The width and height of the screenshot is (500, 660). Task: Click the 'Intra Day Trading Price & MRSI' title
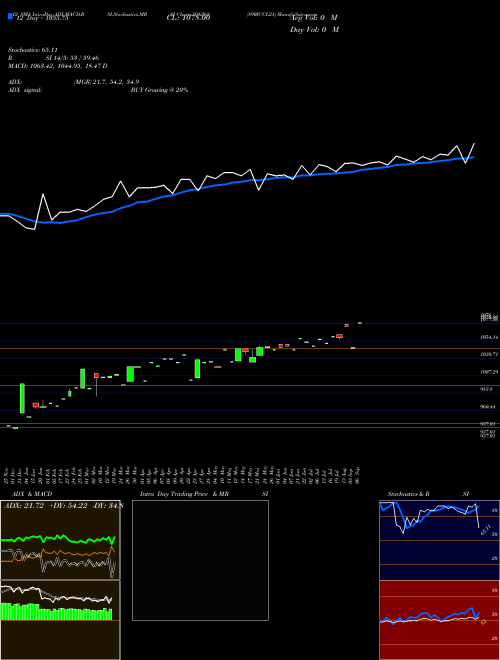204,494
